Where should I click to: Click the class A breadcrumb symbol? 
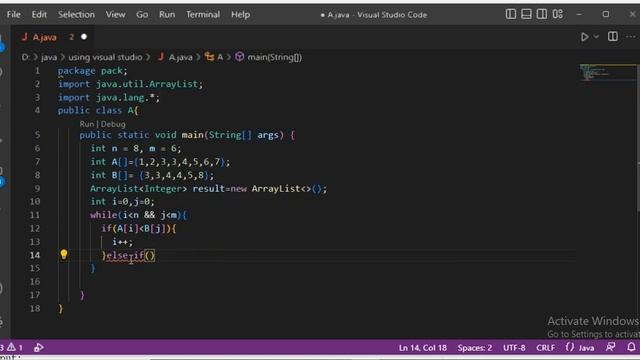[x=220, y=58]
